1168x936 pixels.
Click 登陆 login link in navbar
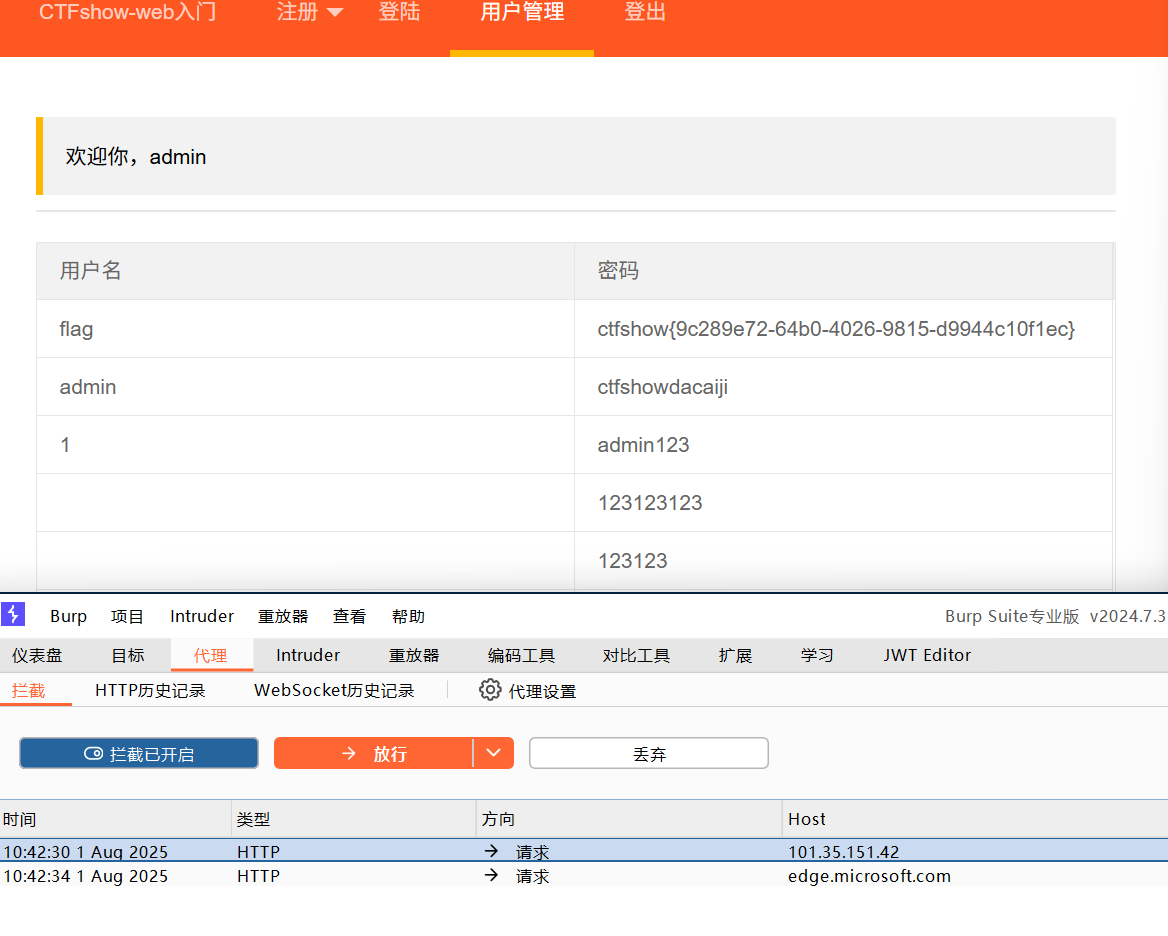399,13
